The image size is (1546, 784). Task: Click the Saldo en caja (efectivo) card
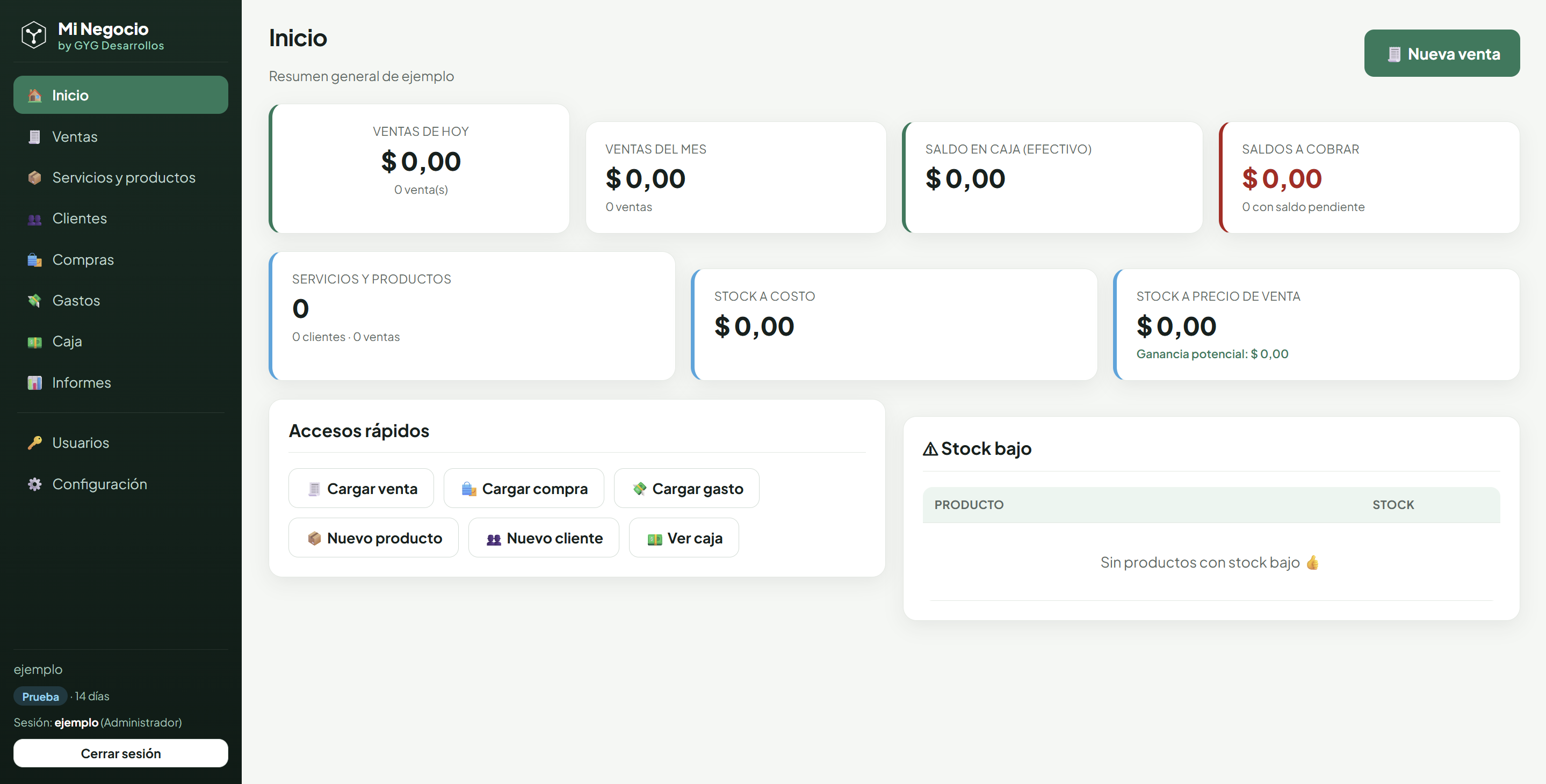1052,178
